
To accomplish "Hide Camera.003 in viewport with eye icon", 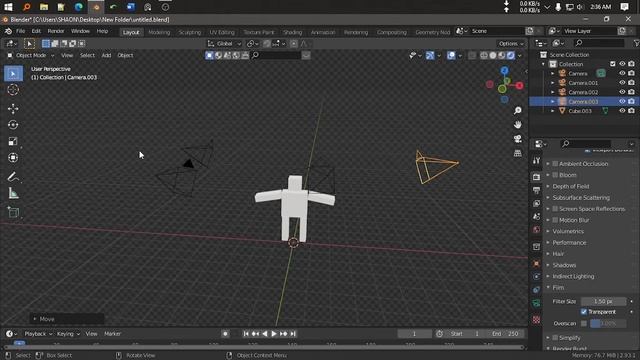I will pyautogui.click(x=622, y=102).
